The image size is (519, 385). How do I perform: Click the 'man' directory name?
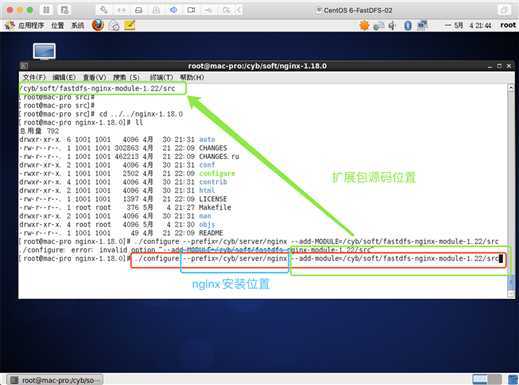(205, 216)
